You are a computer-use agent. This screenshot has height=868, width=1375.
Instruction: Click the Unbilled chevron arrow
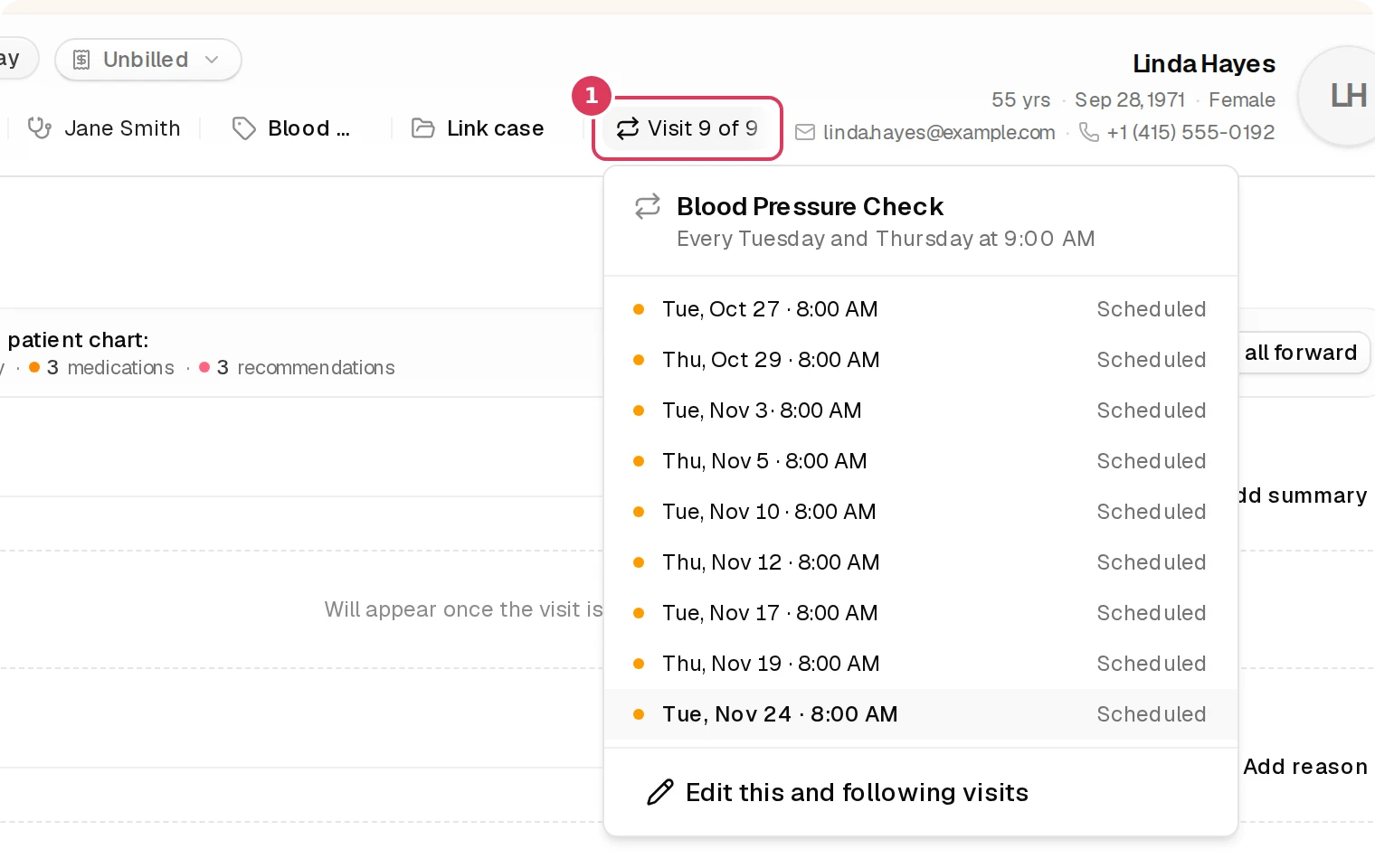[212, 60]
